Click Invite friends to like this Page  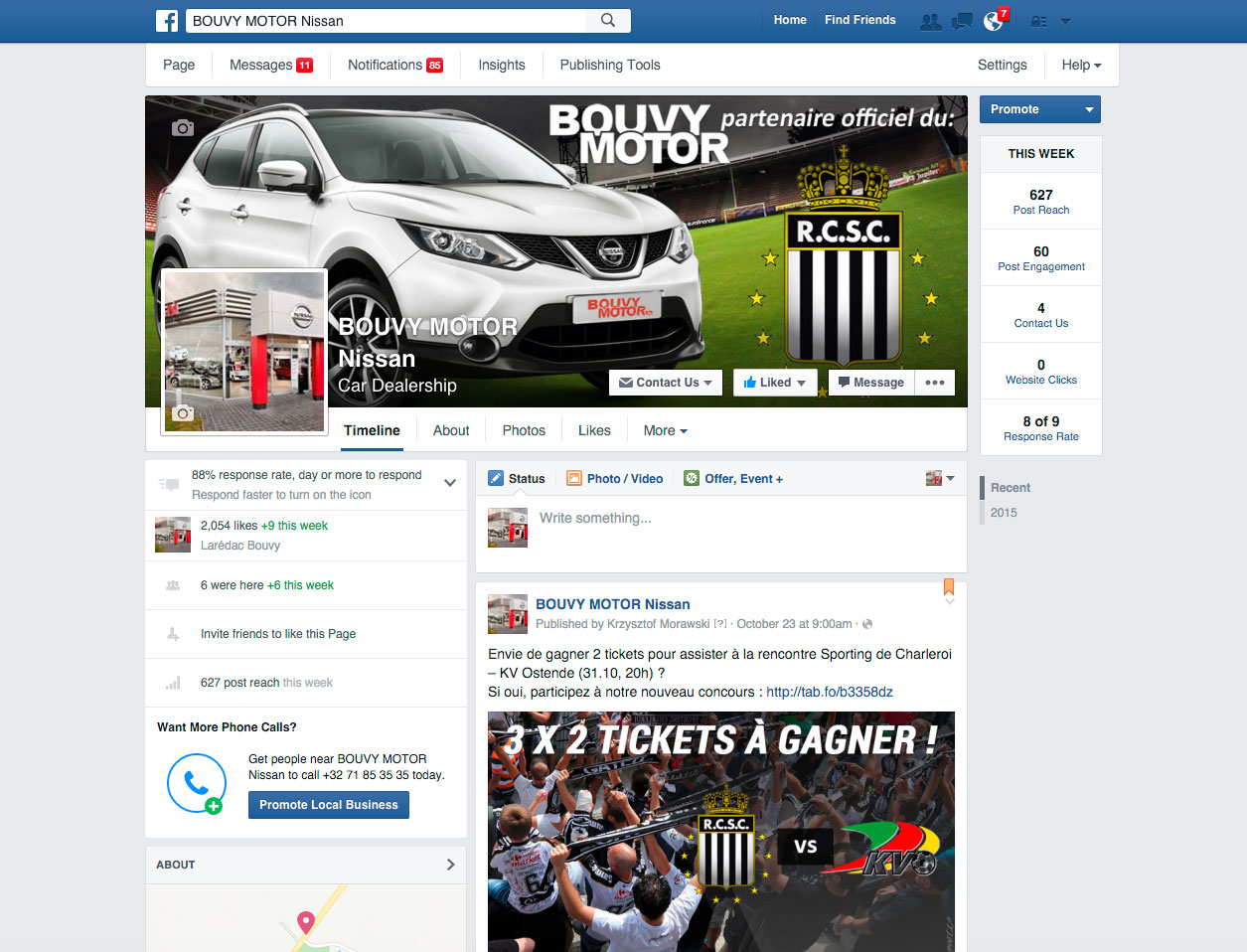tap(278, 634)
